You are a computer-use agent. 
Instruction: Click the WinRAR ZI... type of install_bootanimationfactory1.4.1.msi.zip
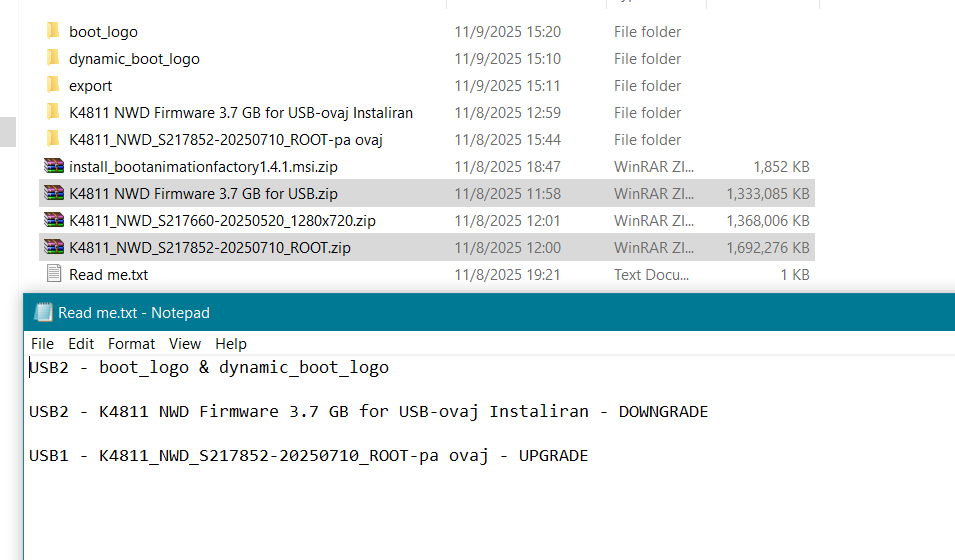(x=654, y=167)
